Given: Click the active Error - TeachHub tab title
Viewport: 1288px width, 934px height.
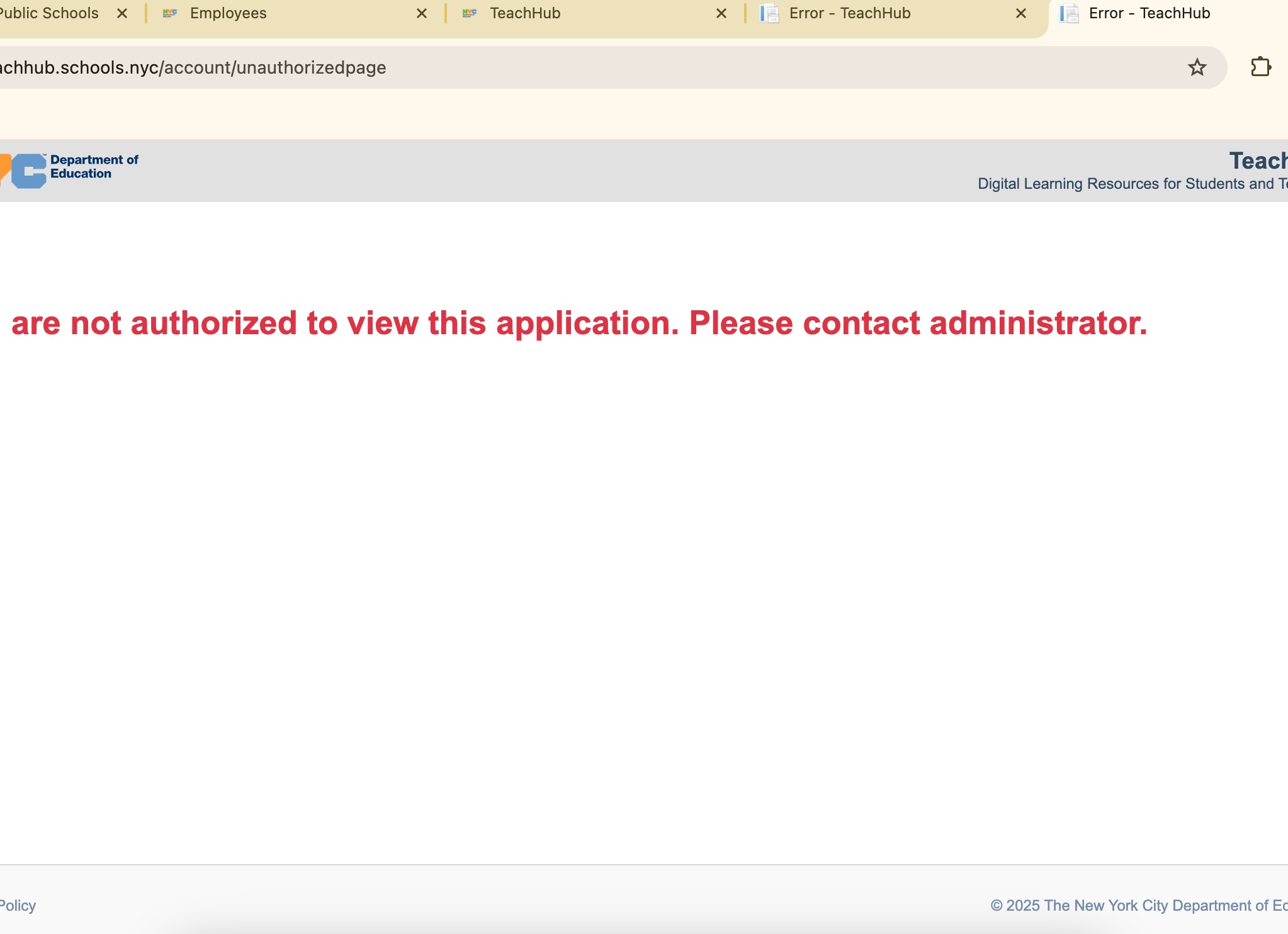Looking at the screenshot, I should pos(1150,13).
